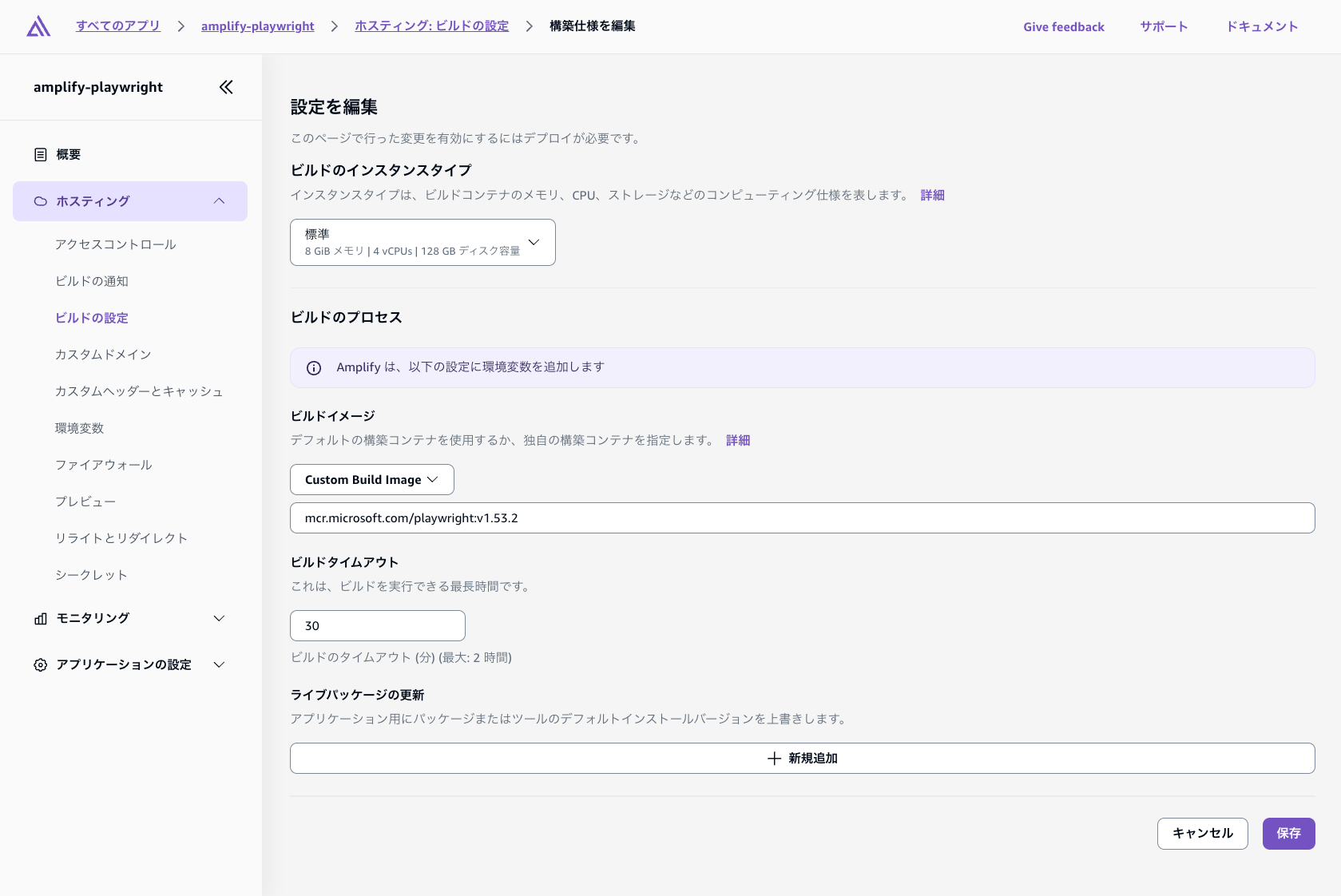Screen dimensions: 1341x896
Task: Click the plus icon beside 新規追加
Action: [x=774, y=759]
